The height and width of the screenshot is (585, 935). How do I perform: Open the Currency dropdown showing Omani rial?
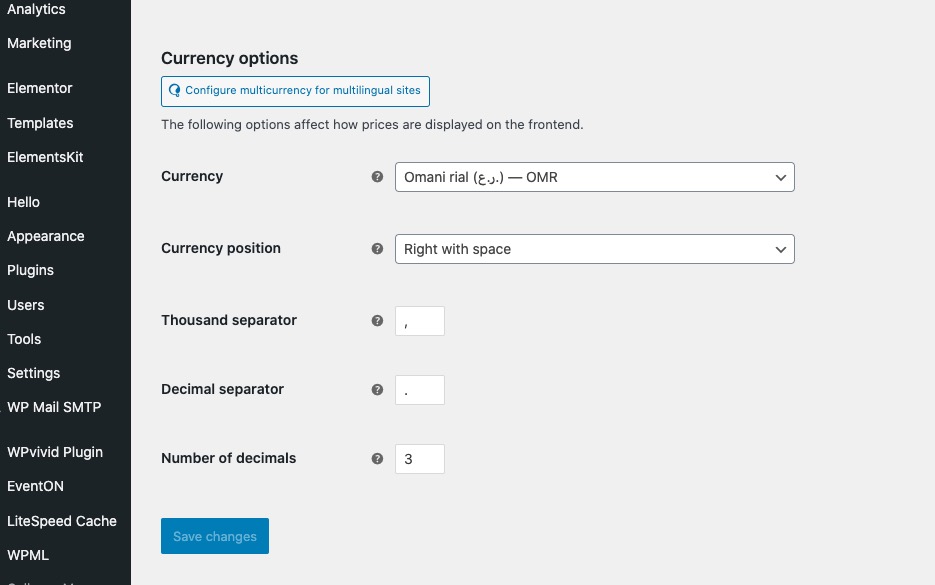pyautogui.click(x=594, y=177)
